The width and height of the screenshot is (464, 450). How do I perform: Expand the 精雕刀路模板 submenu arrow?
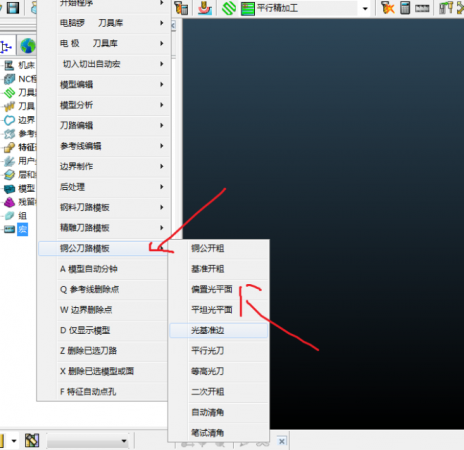[162, 228]
